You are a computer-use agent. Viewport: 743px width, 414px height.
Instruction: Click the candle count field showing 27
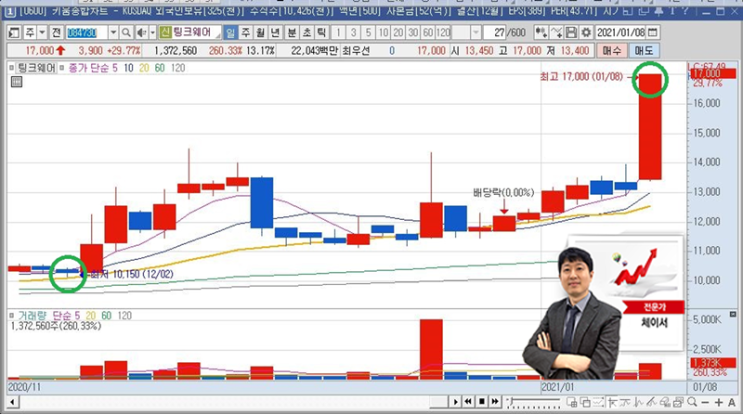495,33
